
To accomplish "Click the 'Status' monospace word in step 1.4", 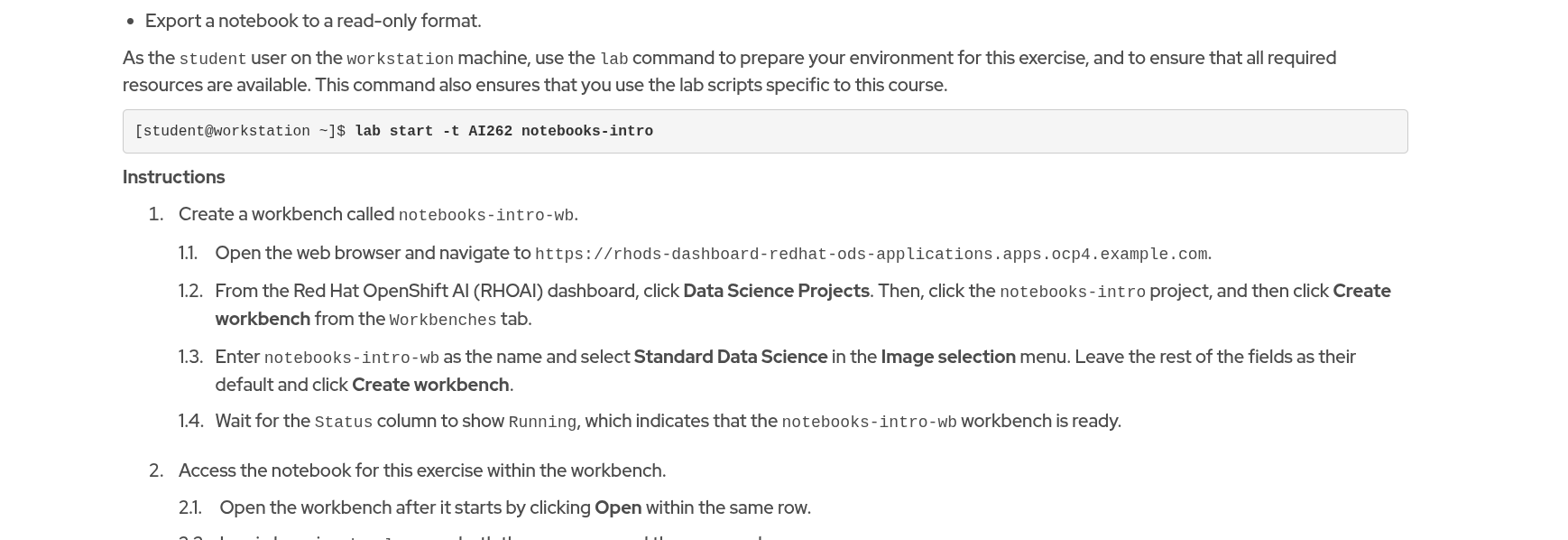I will tap(343, 423).
